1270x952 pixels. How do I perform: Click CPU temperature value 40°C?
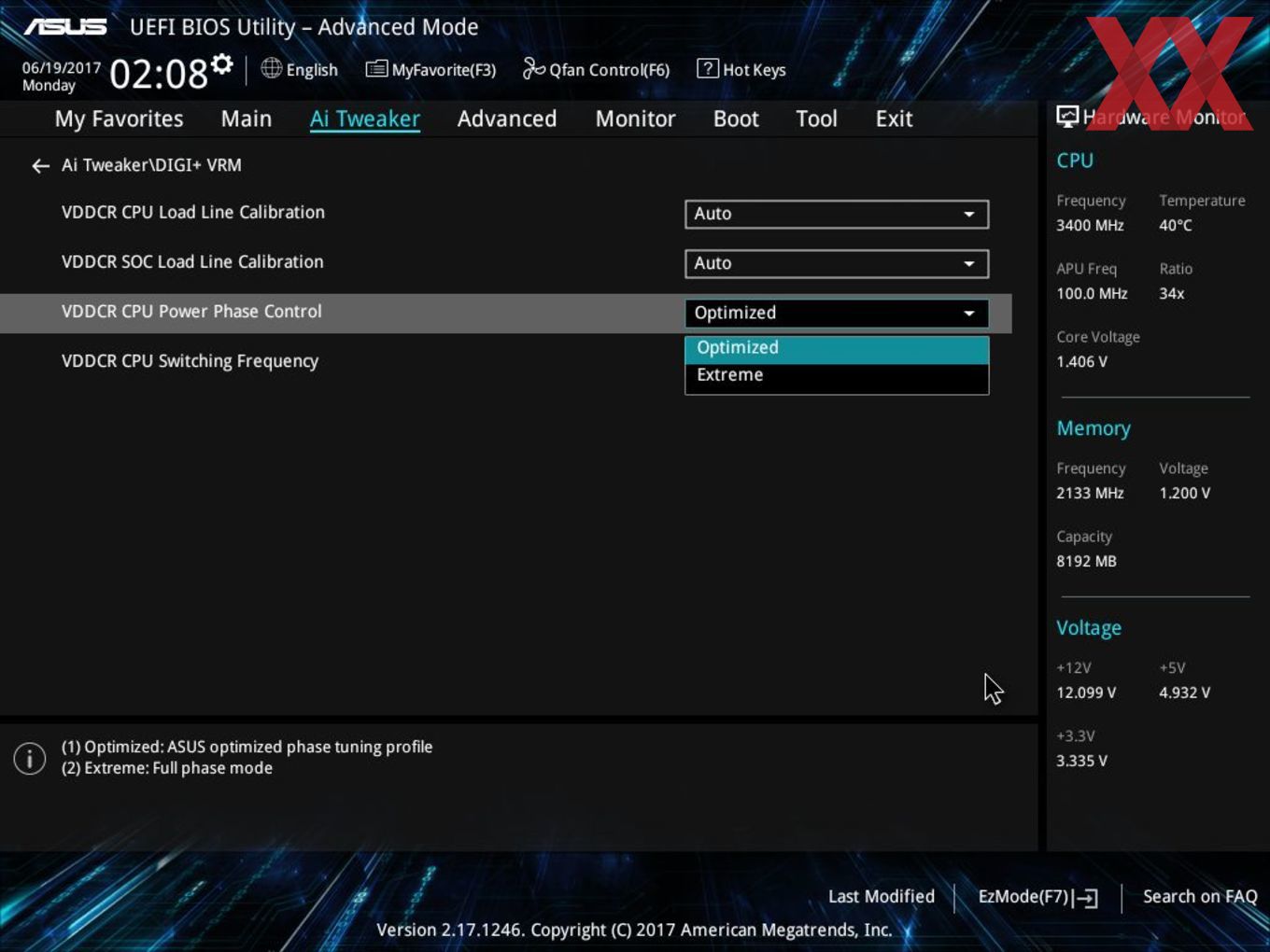click(x=1176, y=225)
